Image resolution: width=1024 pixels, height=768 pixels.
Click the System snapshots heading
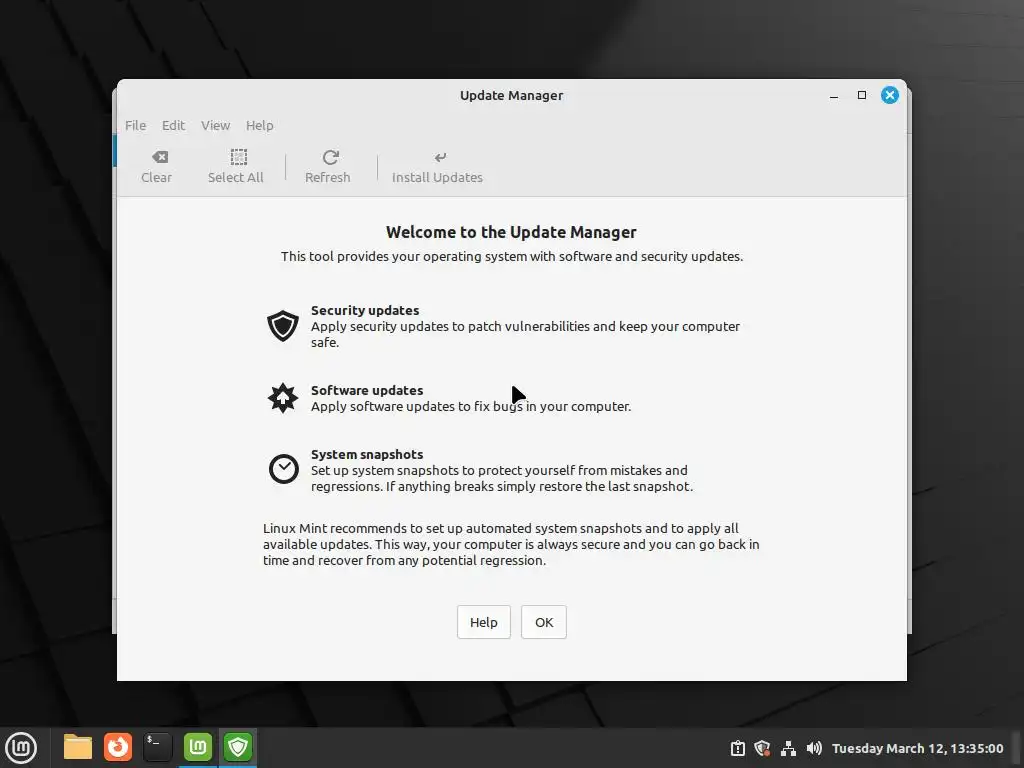pos(367,455)
